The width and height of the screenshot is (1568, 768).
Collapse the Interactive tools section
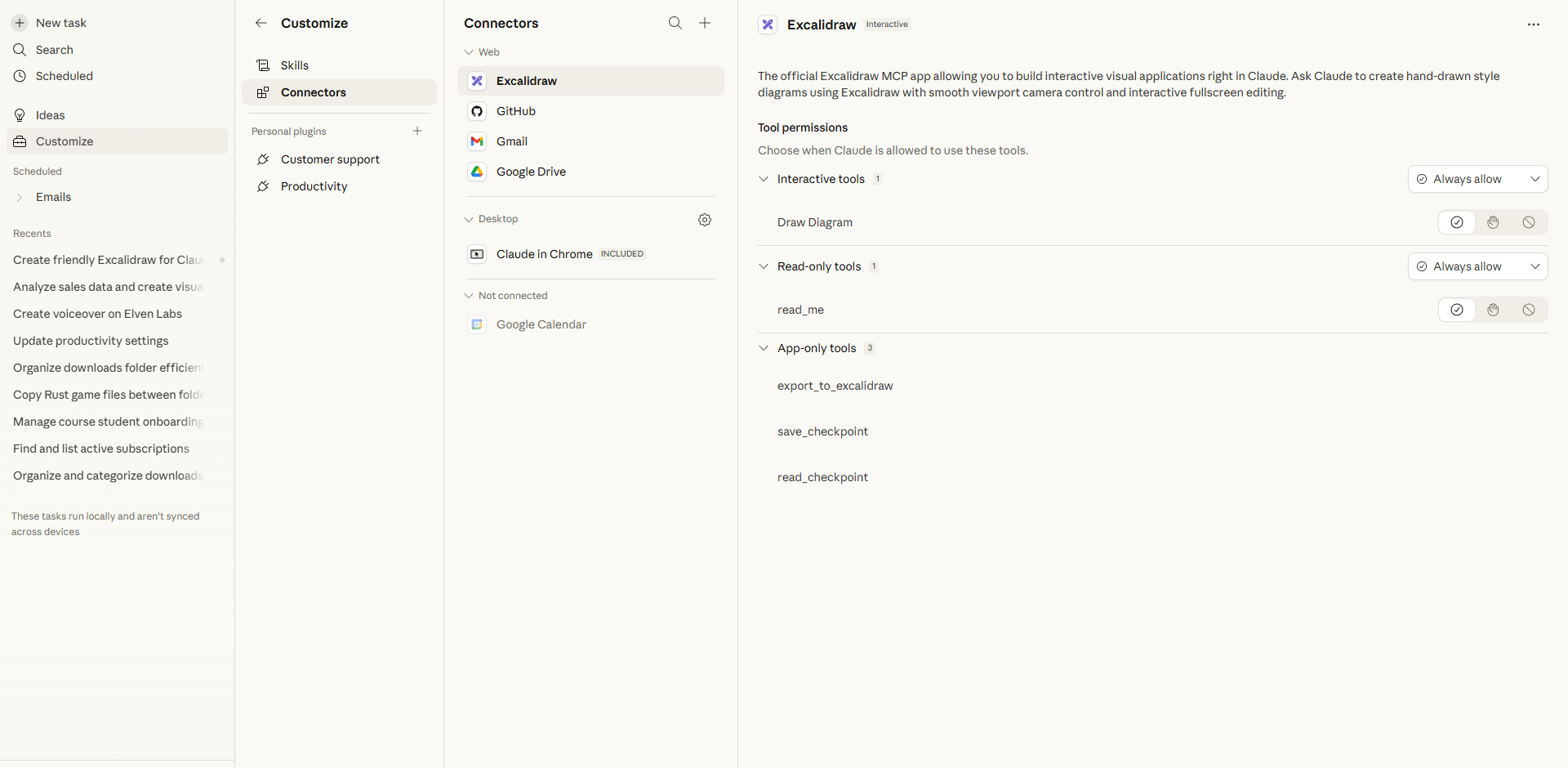[764, 179]
